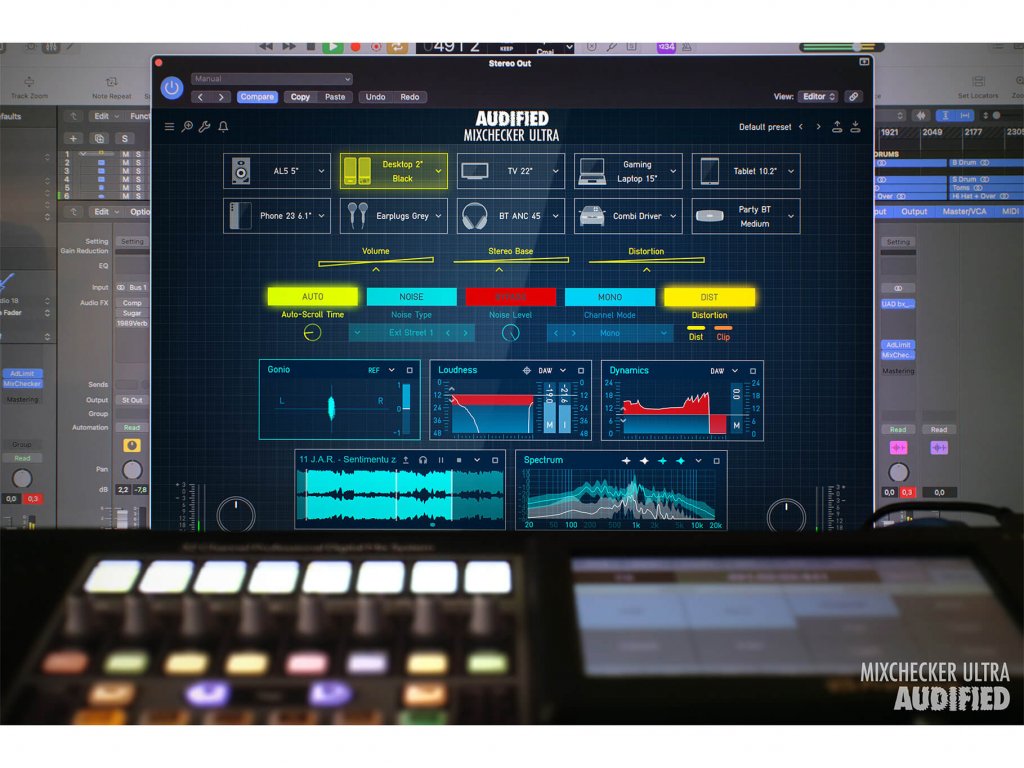Go to previous setting with left arrow
Screen dimensions: 1024x768
[201, 97]
